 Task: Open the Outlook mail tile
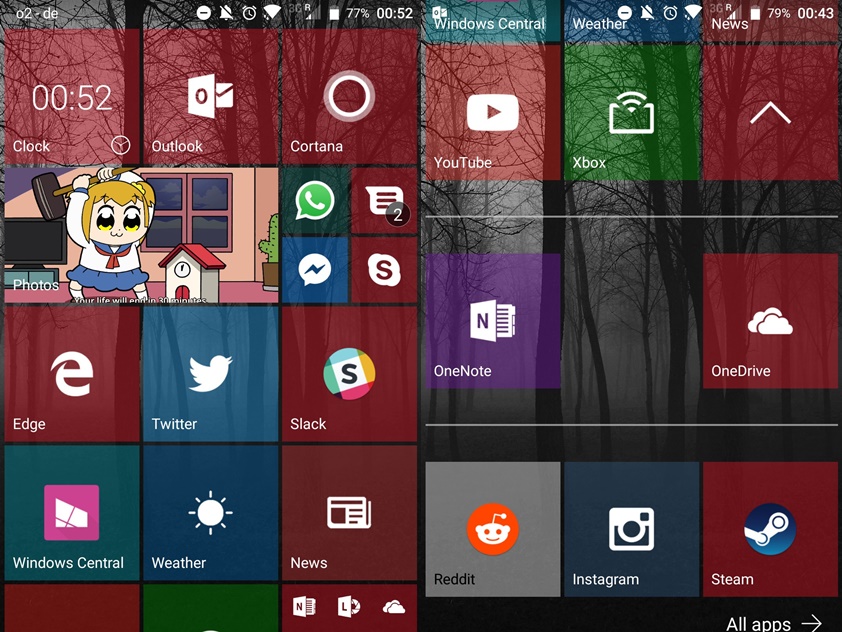210,97
